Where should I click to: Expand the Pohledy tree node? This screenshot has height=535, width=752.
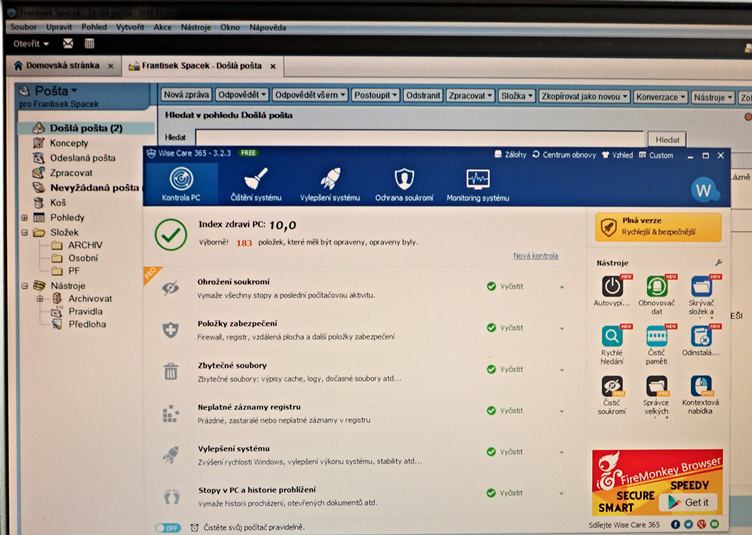click(24, 218)
